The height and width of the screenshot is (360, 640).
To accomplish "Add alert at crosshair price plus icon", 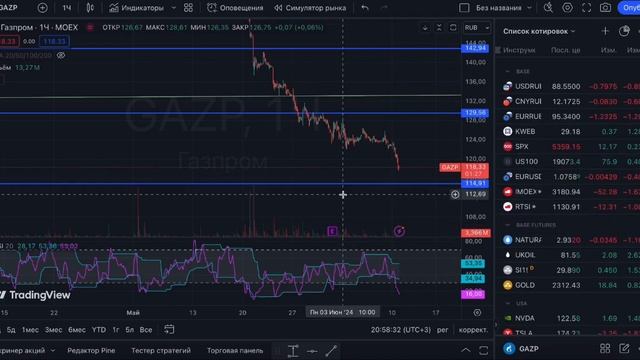I will coord(455,195).
